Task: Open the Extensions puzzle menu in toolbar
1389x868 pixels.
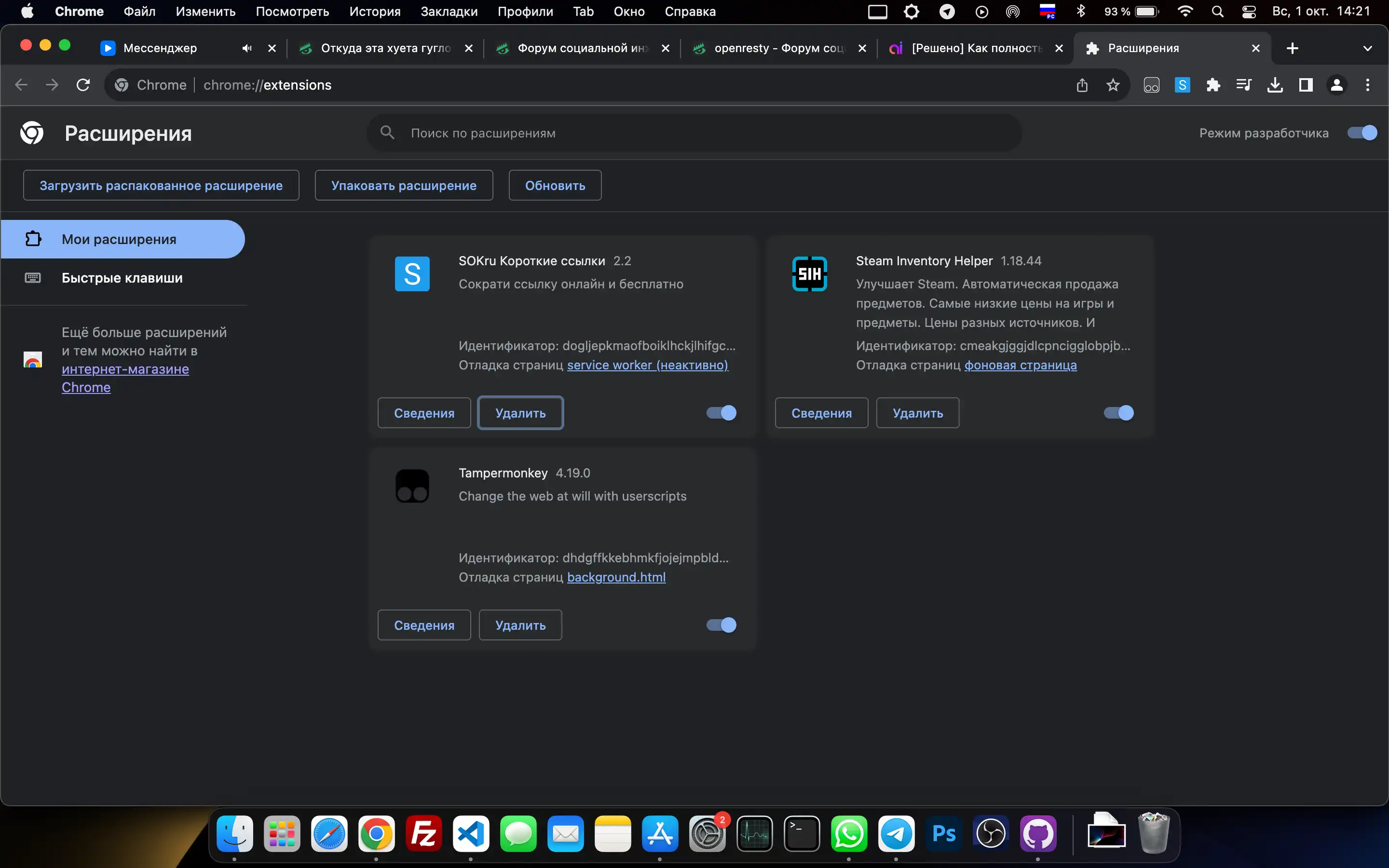Action: 1213,85
